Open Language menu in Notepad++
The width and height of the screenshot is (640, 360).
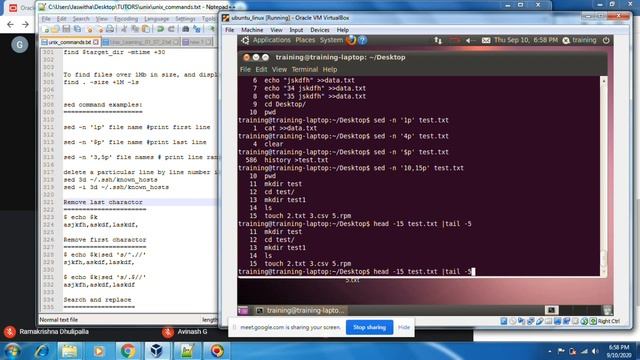coord(156,19)
